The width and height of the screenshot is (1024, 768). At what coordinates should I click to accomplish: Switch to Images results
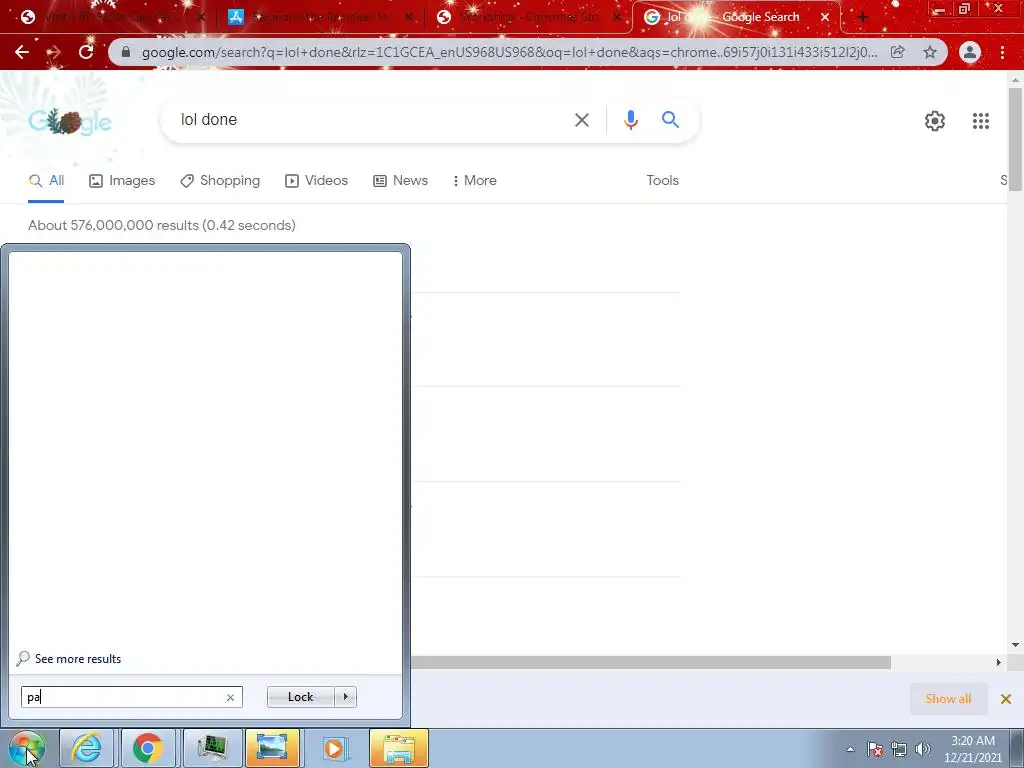click(122, 181)
